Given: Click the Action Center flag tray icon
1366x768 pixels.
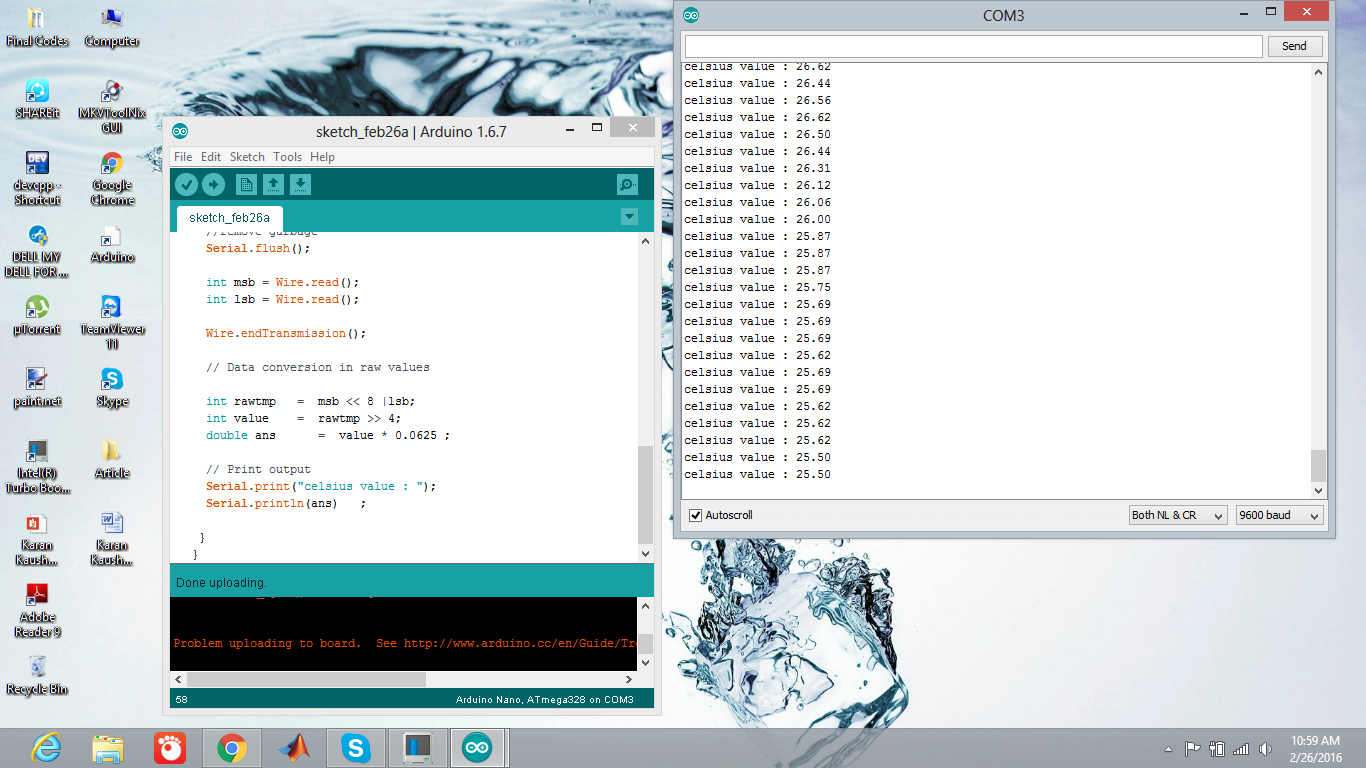Looking at the screenshot, I should tap(1193, 749).
